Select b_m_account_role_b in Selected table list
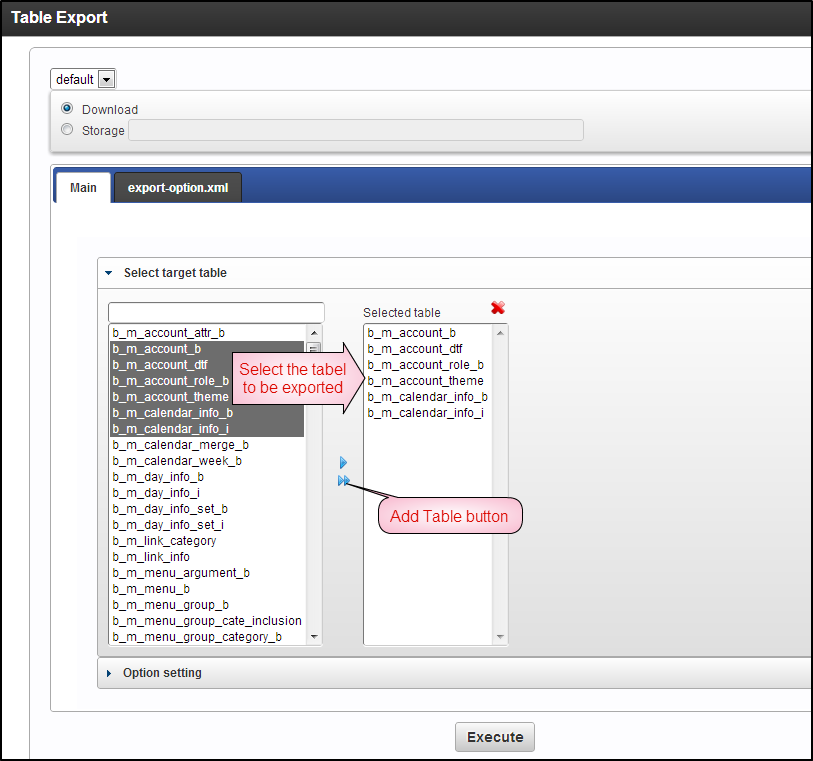The width and height of the screenshot is (813, 761). click(425, 365)
